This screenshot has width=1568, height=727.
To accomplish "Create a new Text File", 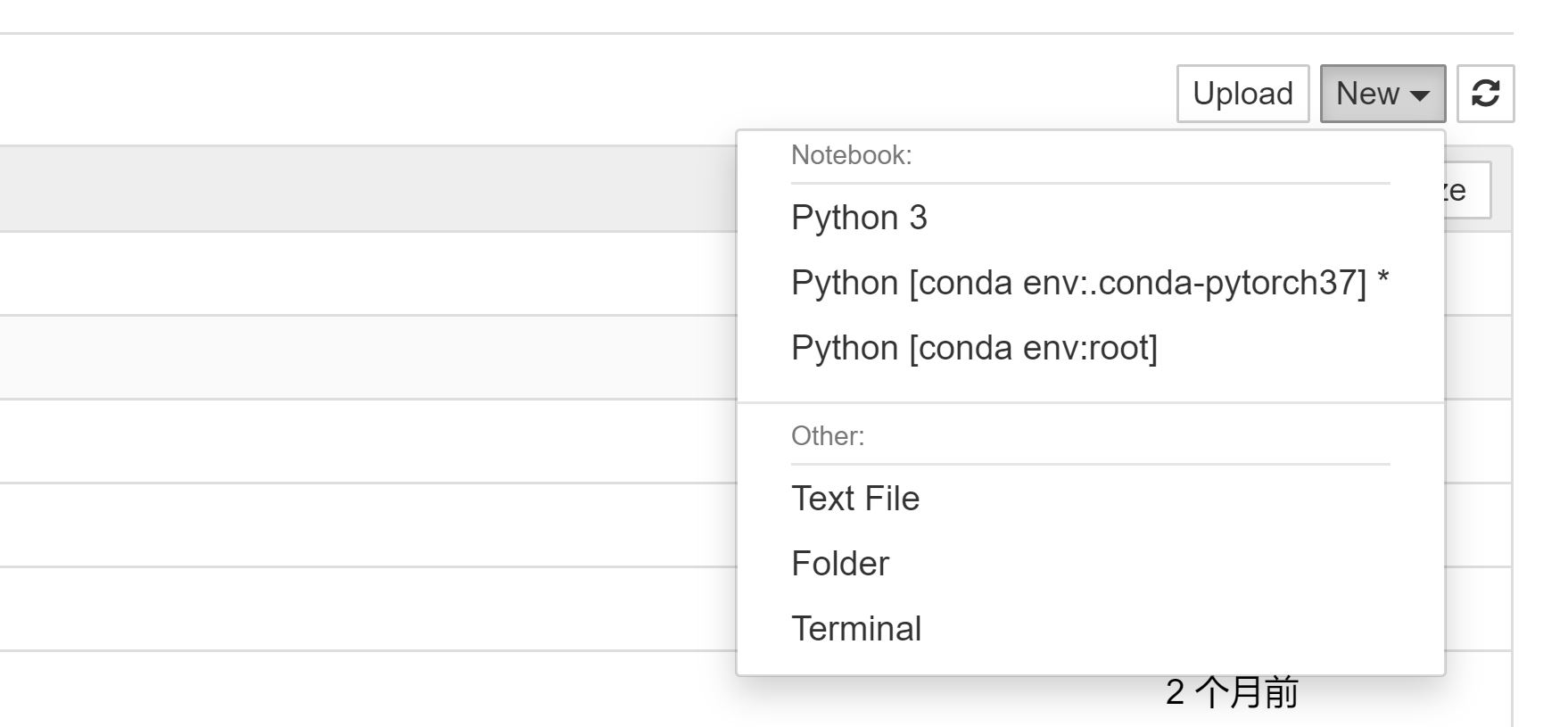I will [x=854, y=499].
